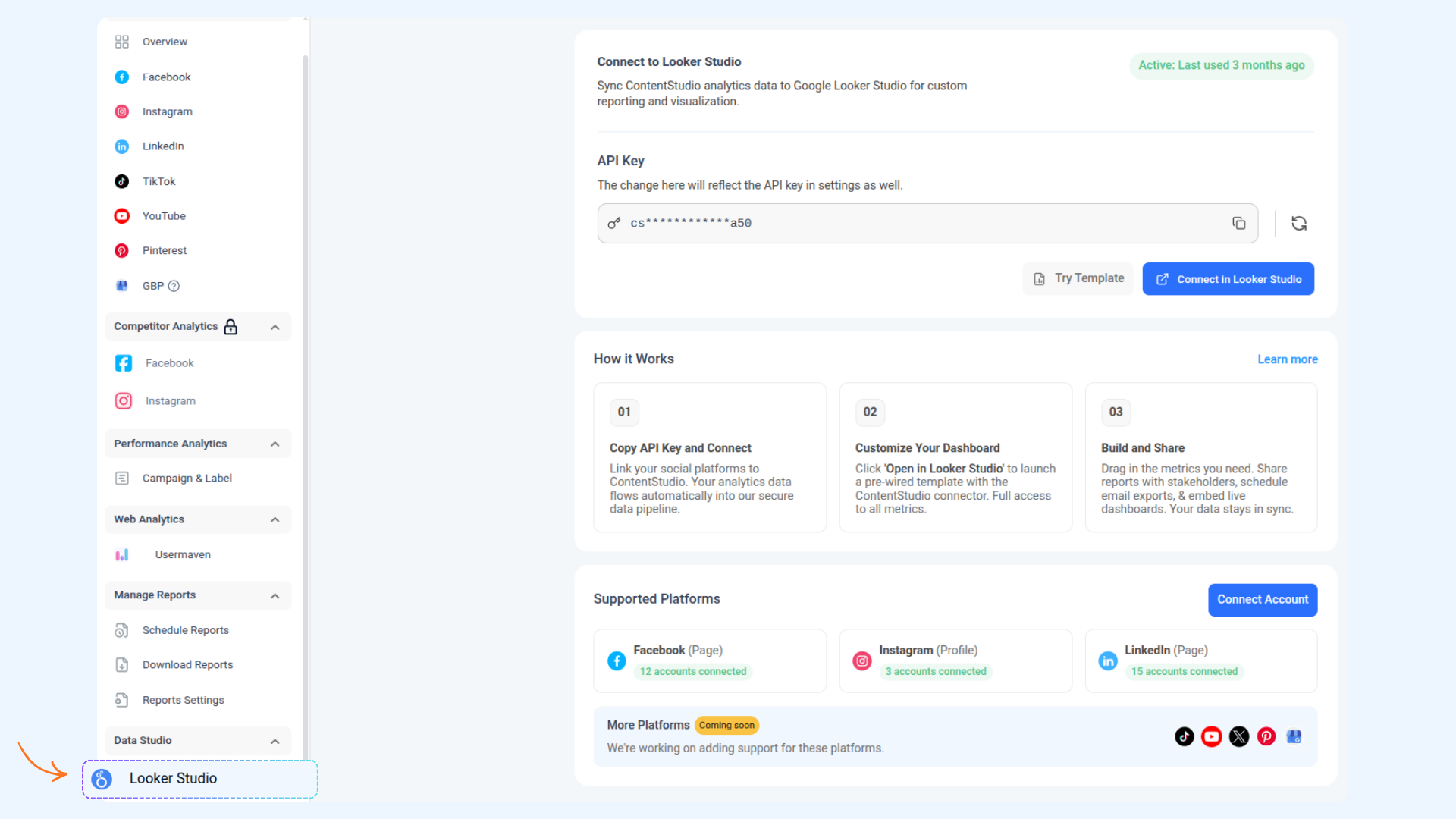Click the Instagram (Profile) platform card
1456x819 pixels.
pos(955,661)
